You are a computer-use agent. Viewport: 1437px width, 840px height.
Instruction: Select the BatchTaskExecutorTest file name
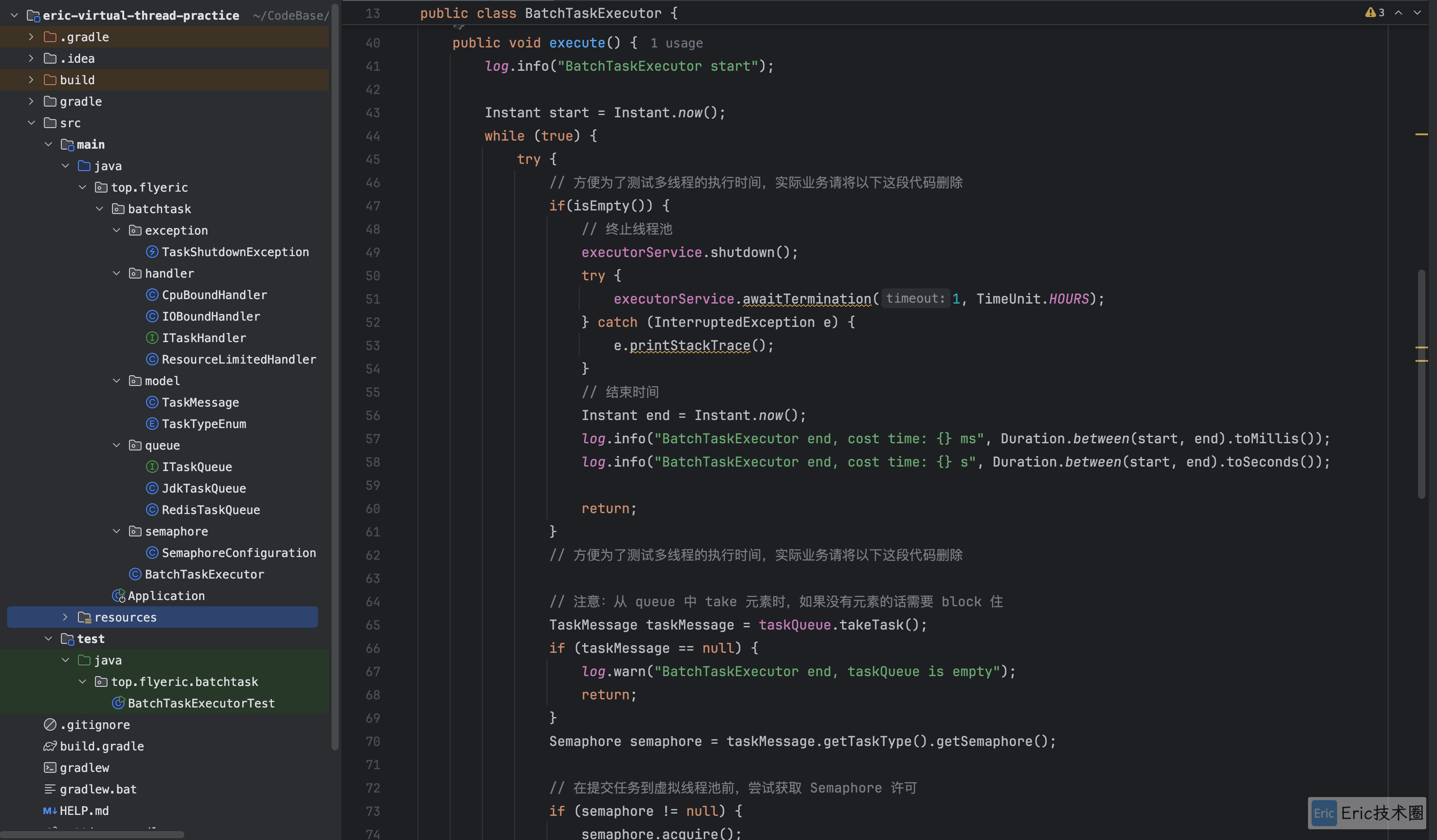pyautogui.click(x=201, y=703)
